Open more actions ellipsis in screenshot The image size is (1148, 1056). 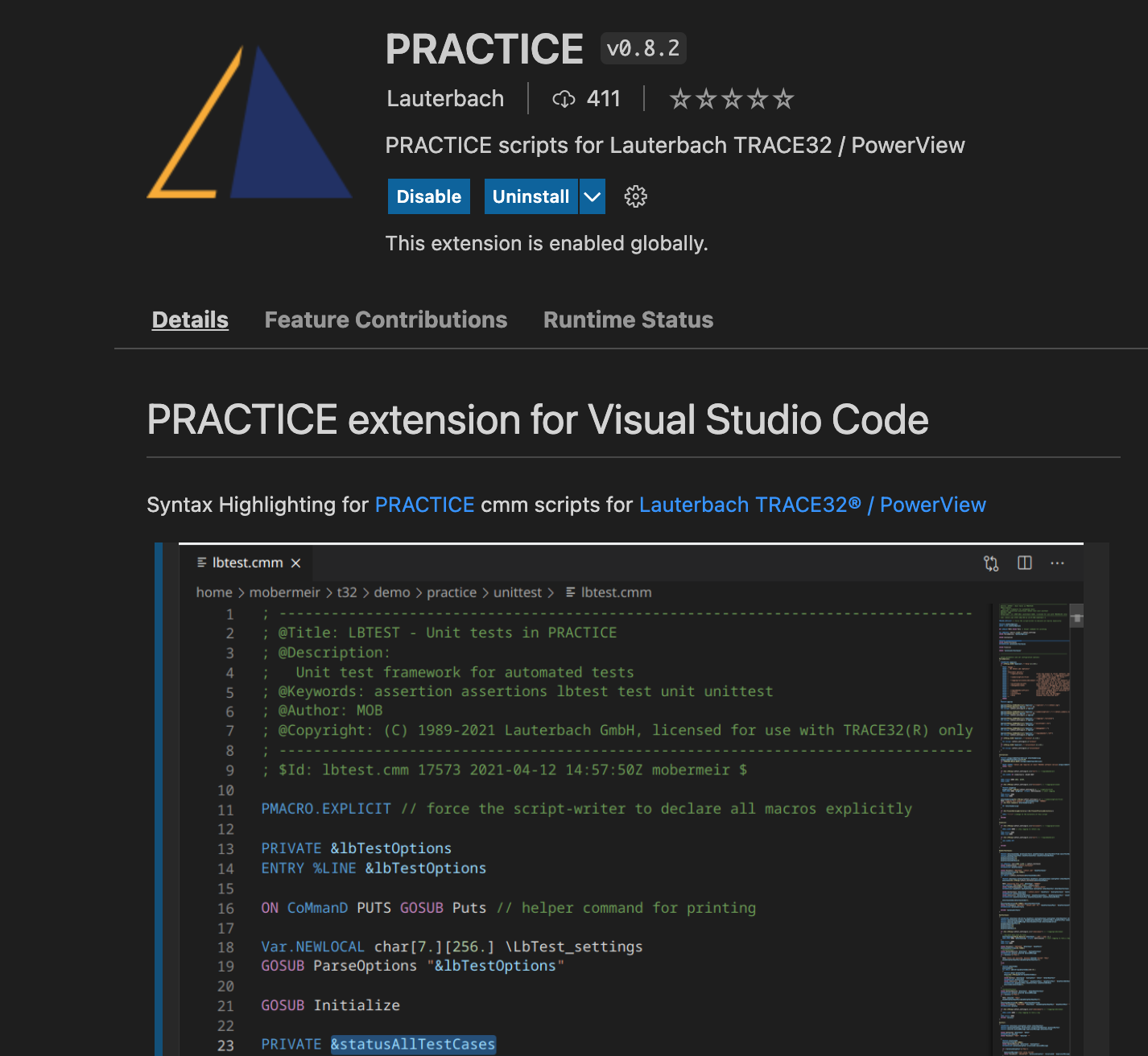pos(1057,563)
